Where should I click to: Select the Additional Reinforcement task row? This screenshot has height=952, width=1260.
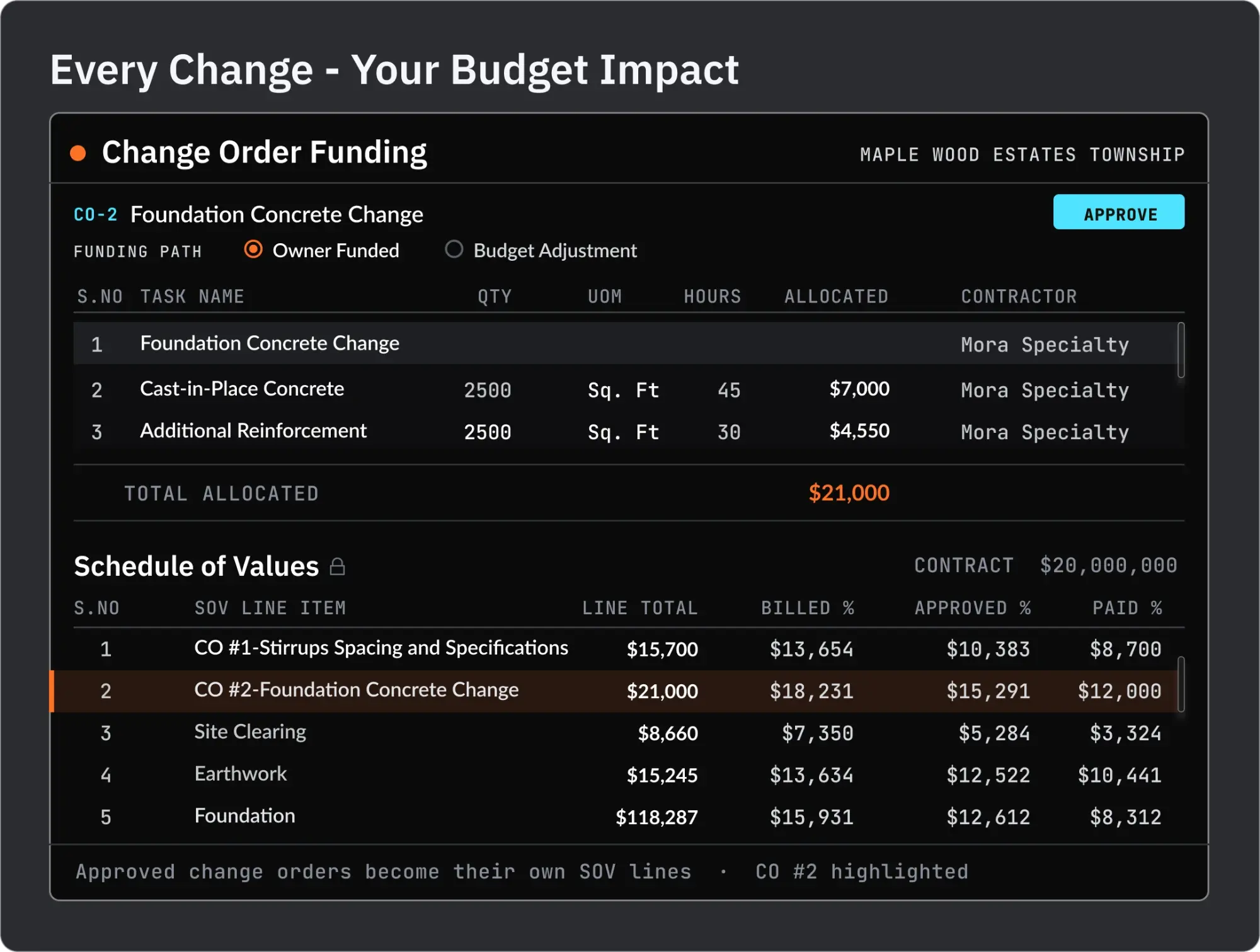click(625, 432)
